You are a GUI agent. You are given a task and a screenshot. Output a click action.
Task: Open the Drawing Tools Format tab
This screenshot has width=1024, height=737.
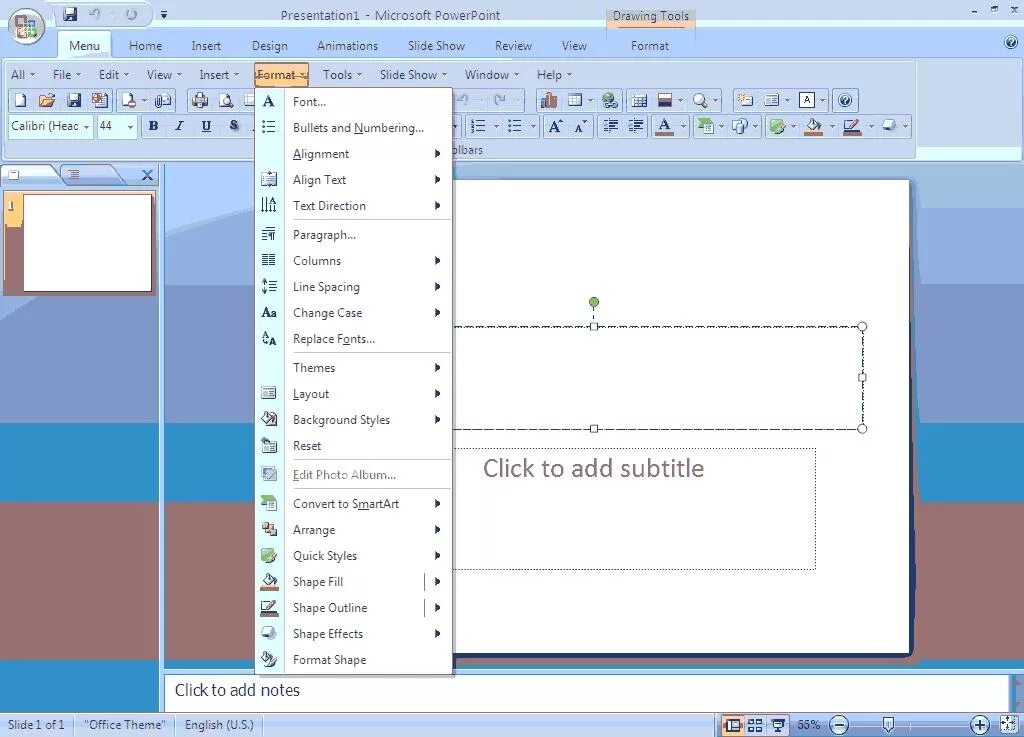coord(650,46)
